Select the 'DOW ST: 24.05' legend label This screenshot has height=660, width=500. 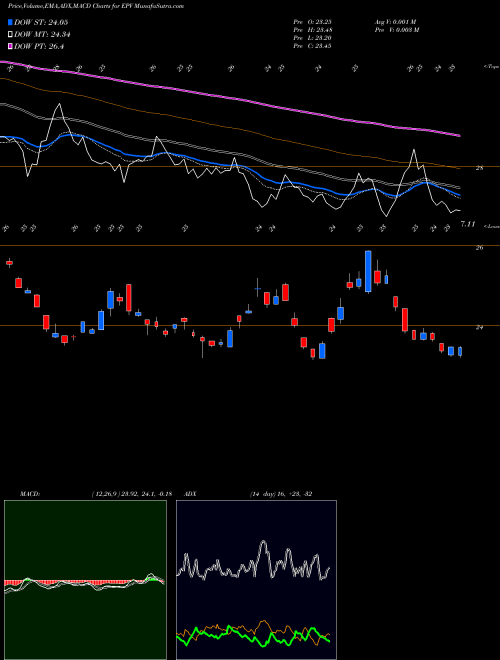click(41, 22)
